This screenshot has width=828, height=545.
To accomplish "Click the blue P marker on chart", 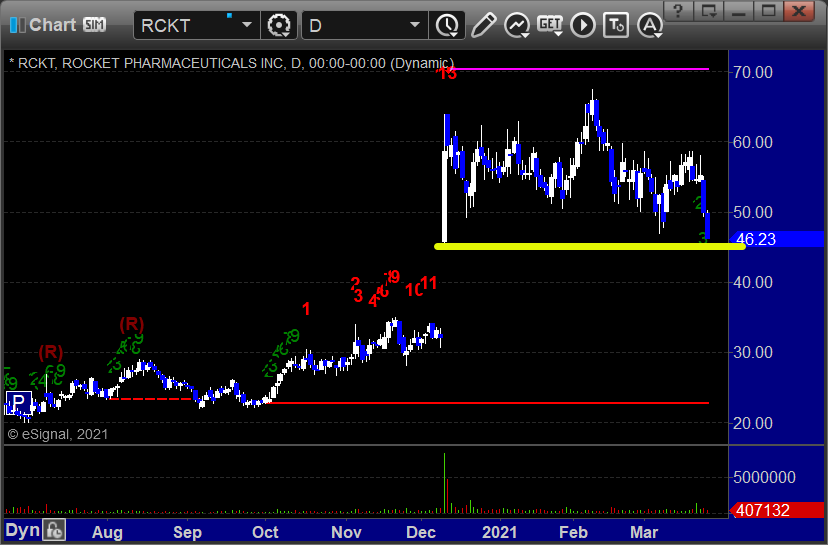I will (18, 403).
